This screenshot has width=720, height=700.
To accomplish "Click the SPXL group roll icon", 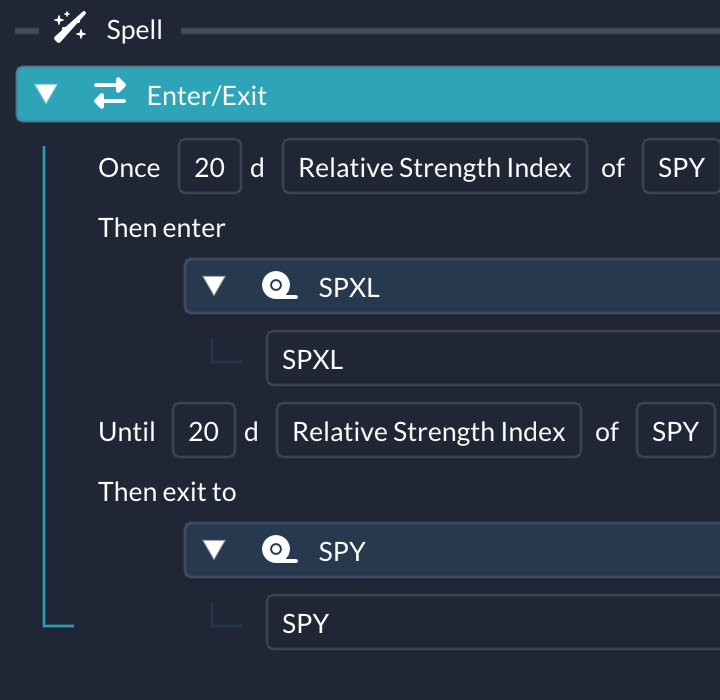I will click(x=280, y=286).
